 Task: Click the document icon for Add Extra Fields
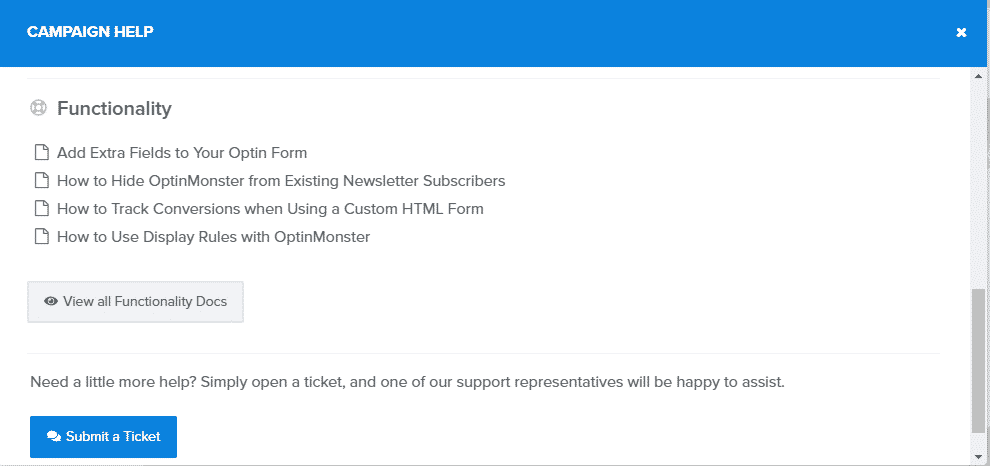pos(41,153)
